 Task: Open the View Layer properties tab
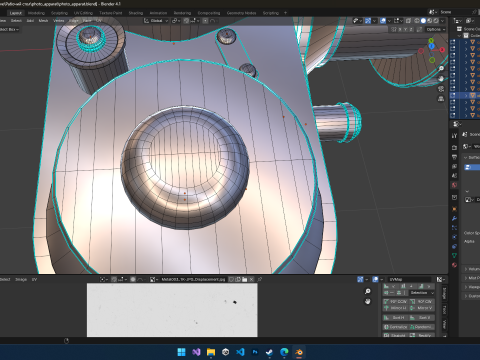point(454,166)
